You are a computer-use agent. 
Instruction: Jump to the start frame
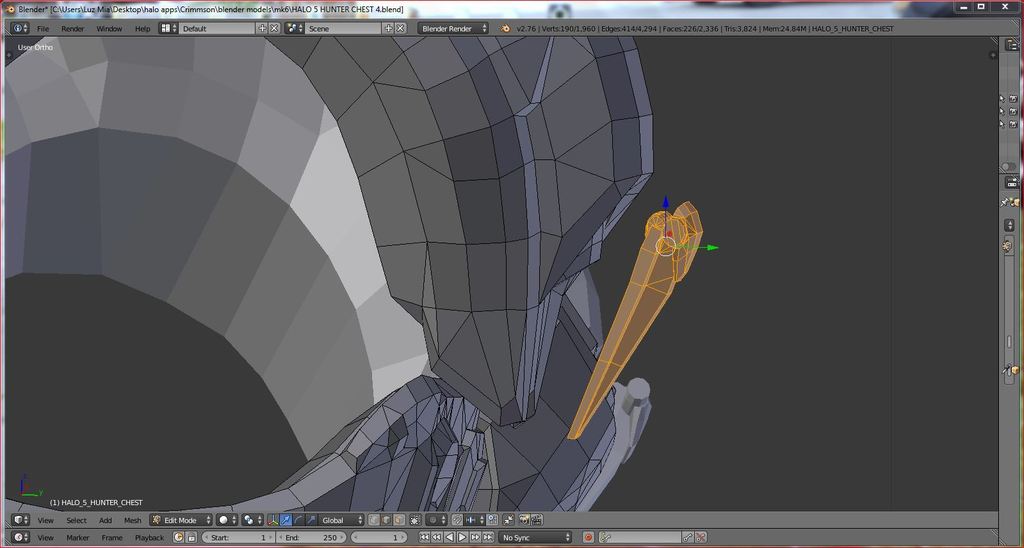[424, 537]
